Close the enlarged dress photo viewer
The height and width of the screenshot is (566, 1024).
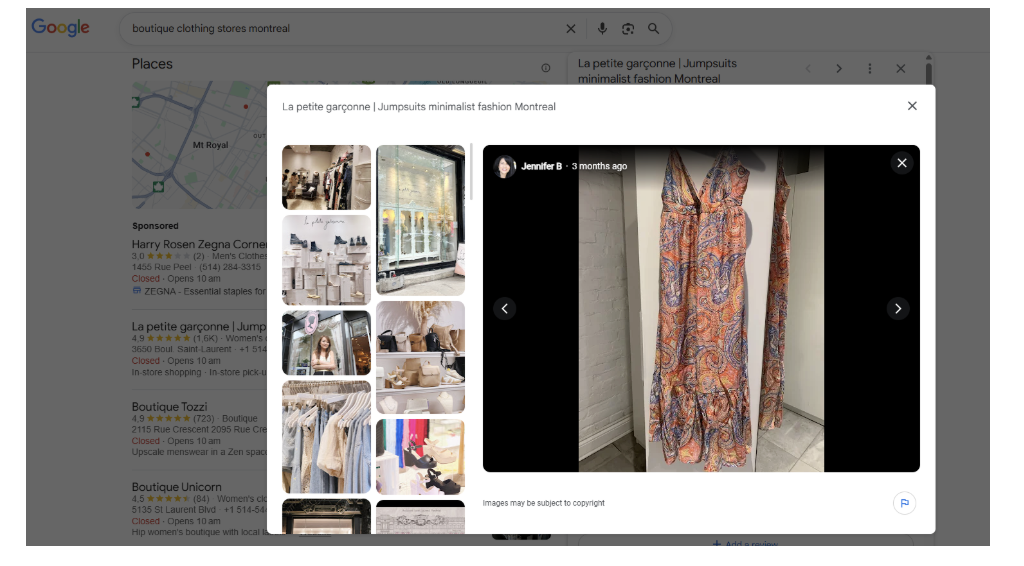[x=902, y=163]
